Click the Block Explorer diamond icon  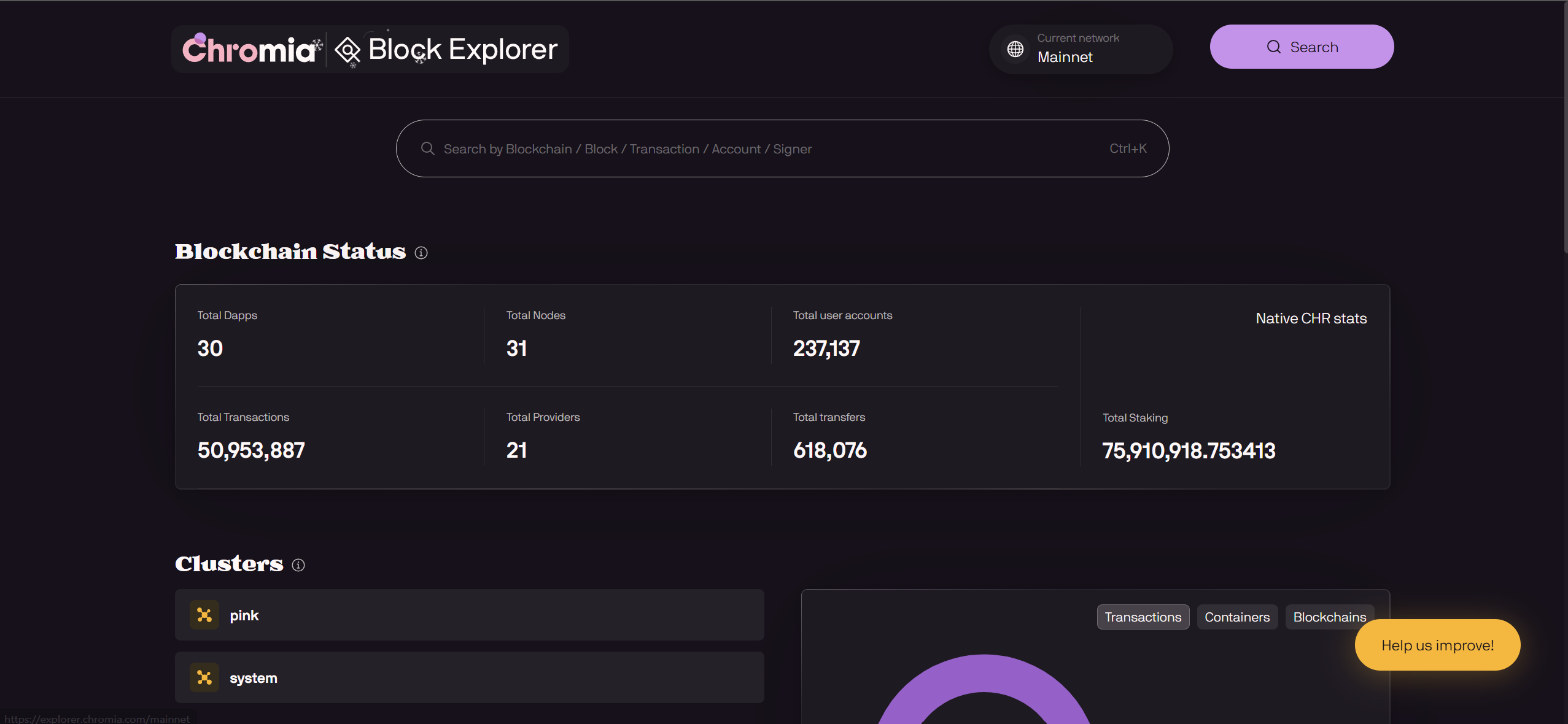coord(347,50)
